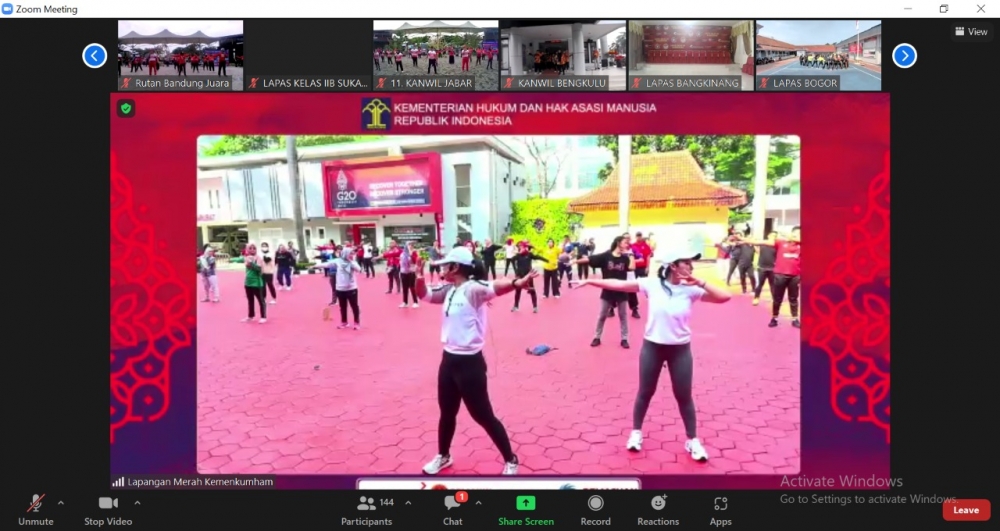Select 11. KANWIL JABAR video thumbnail

click(436, 55)
